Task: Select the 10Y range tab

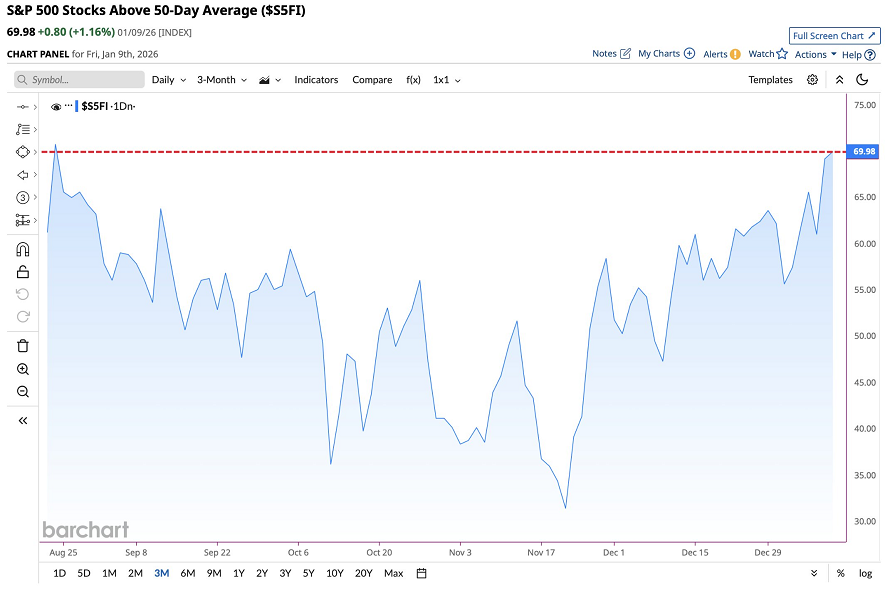Action: 335,573
